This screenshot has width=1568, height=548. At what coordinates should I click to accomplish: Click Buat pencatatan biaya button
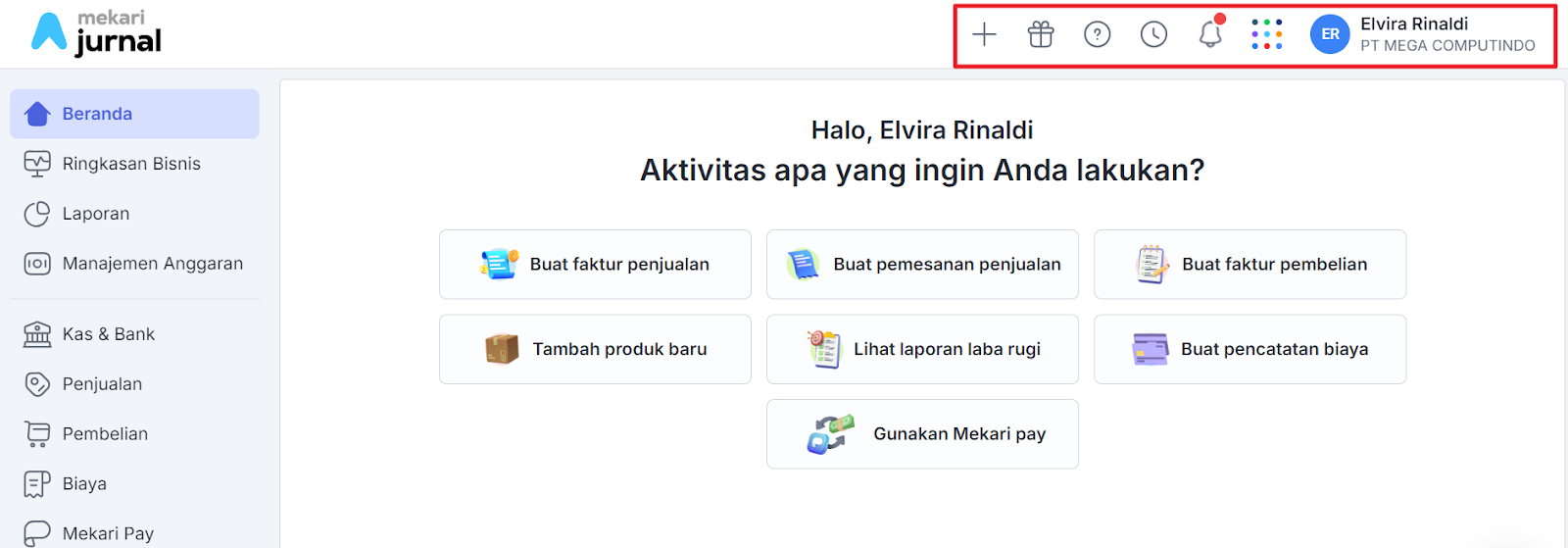pos(1249,349)
